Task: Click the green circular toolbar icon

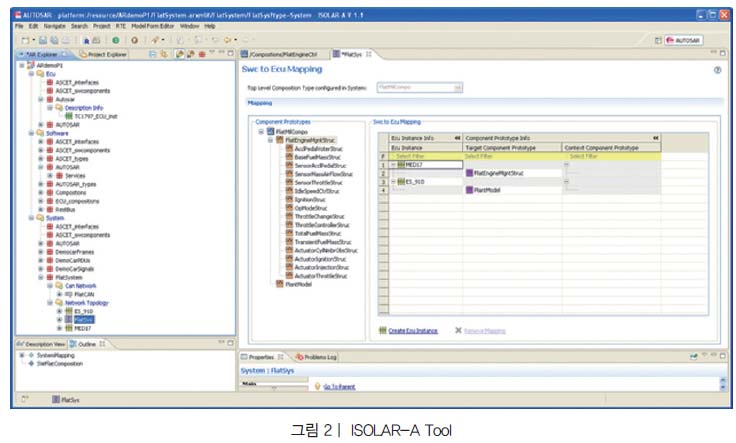Action: point(115,40)
